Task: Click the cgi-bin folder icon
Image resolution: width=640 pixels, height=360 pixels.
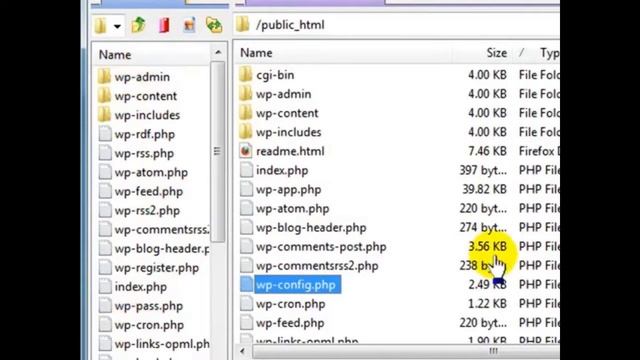Action: [x=245, y=74]
